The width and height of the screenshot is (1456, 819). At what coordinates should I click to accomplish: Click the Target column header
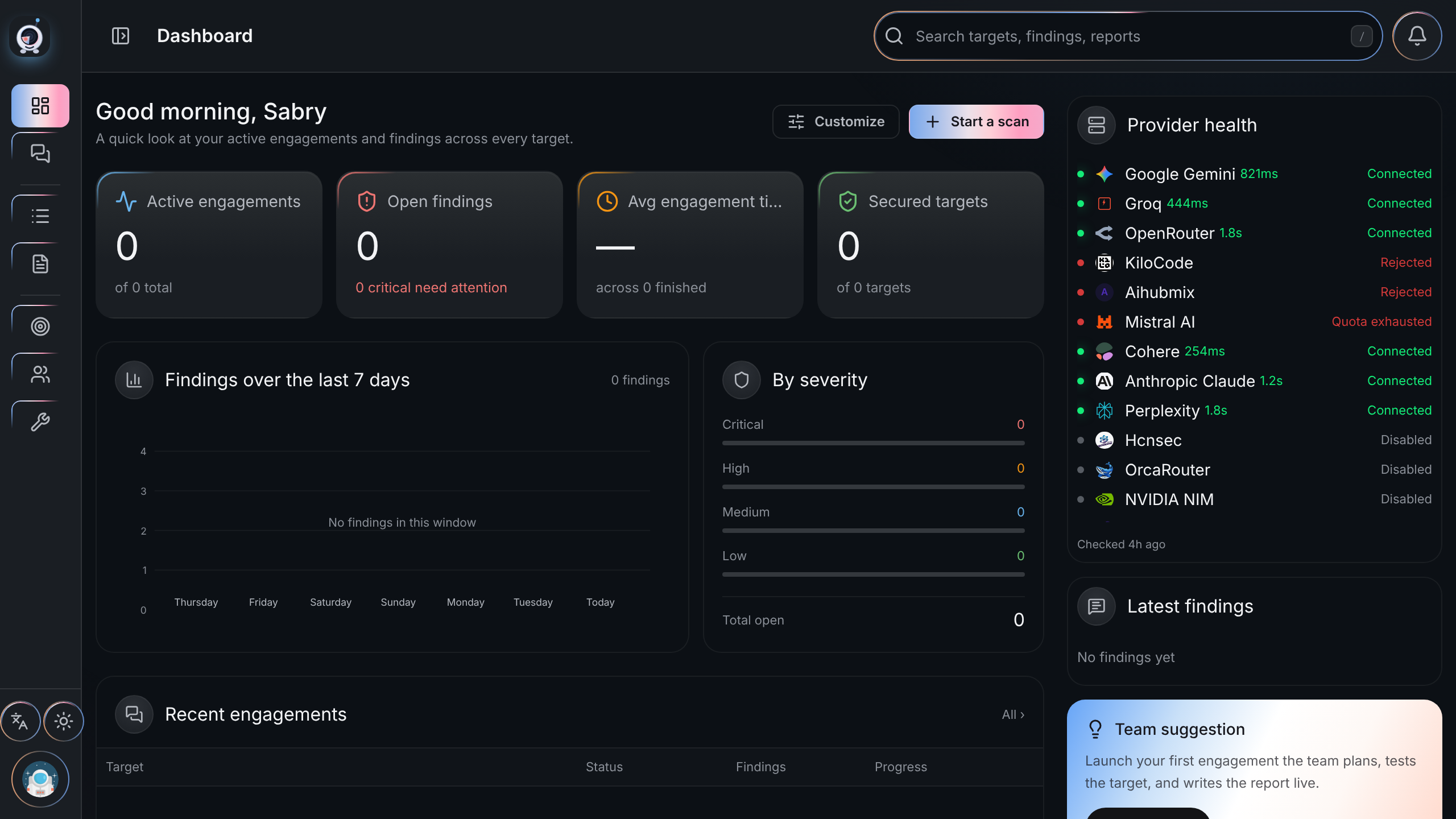[x=125, y=767]
